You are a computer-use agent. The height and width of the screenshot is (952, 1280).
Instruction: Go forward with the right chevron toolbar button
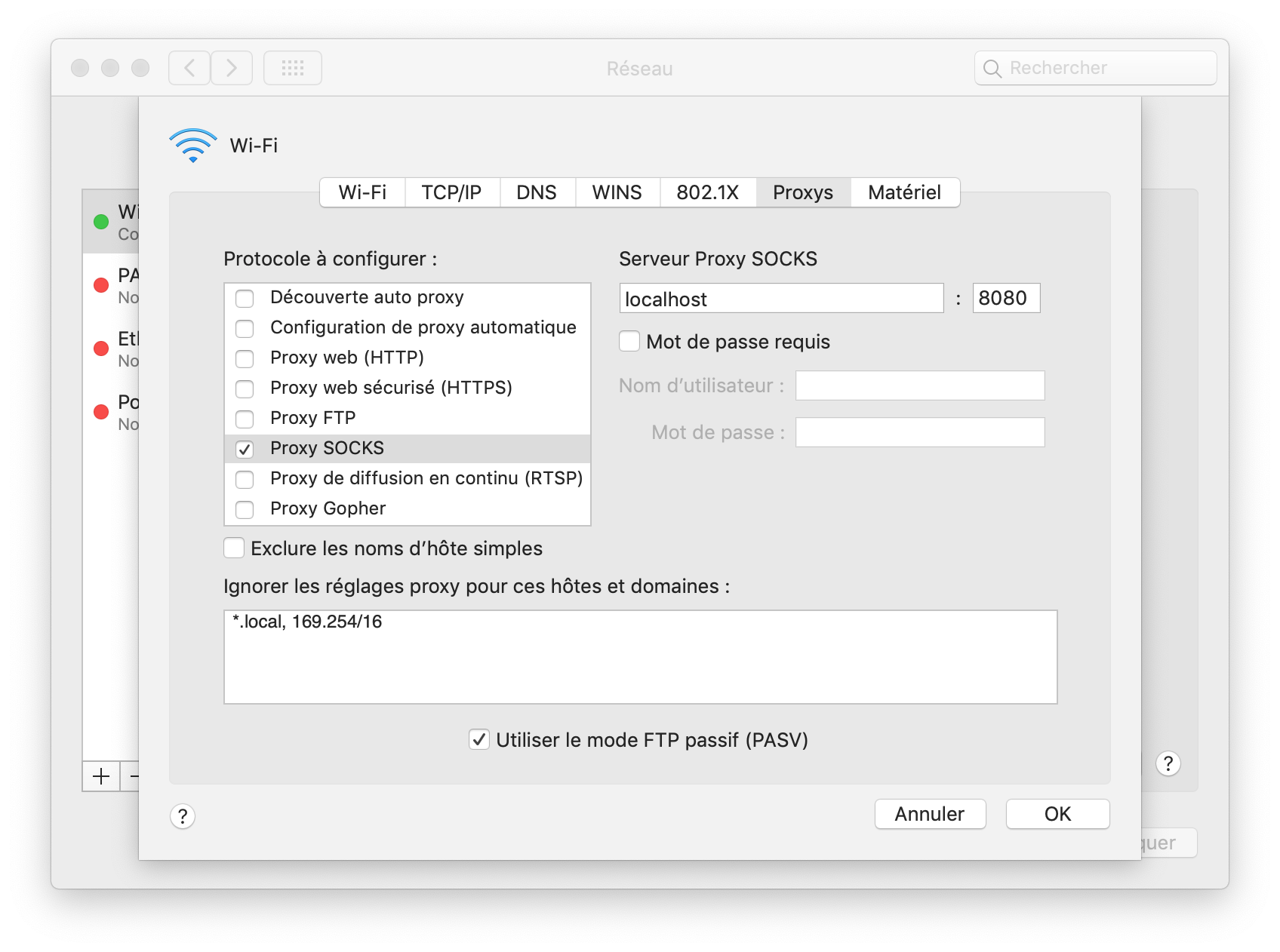[232, 68]
